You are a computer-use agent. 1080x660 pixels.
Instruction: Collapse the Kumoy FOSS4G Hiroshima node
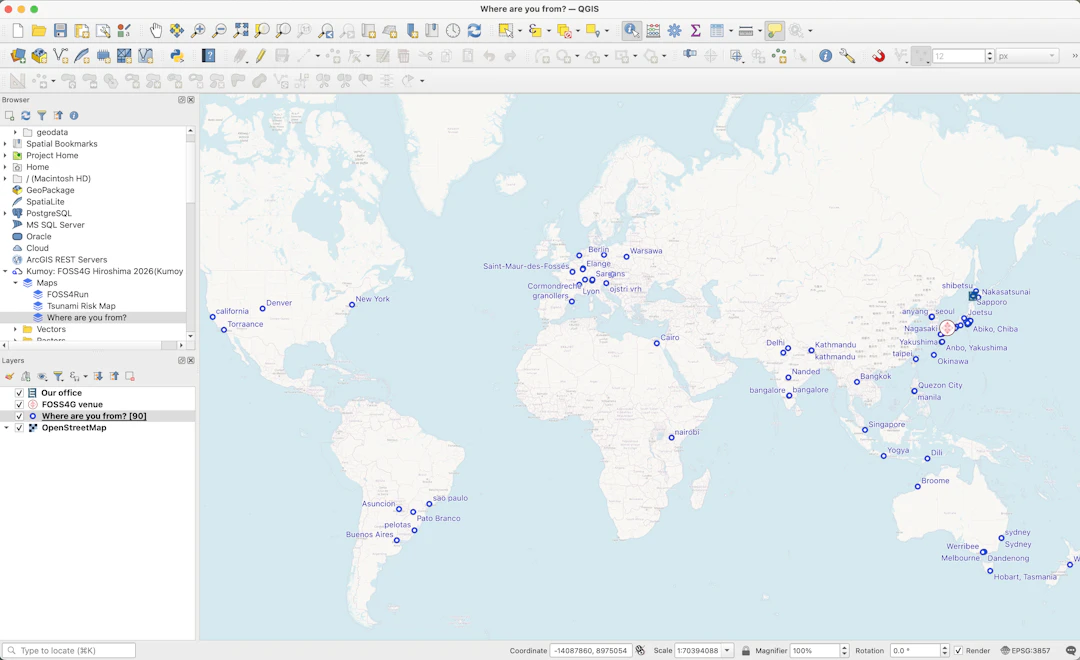[x=6, y=271]
